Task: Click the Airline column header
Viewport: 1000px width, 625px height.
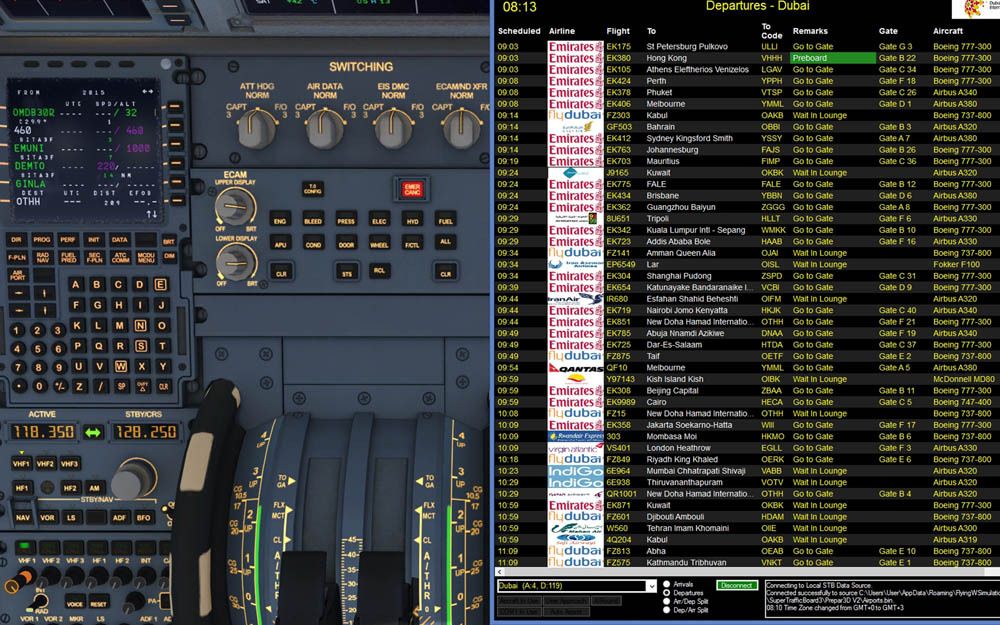Action: [x=562, y=31]
